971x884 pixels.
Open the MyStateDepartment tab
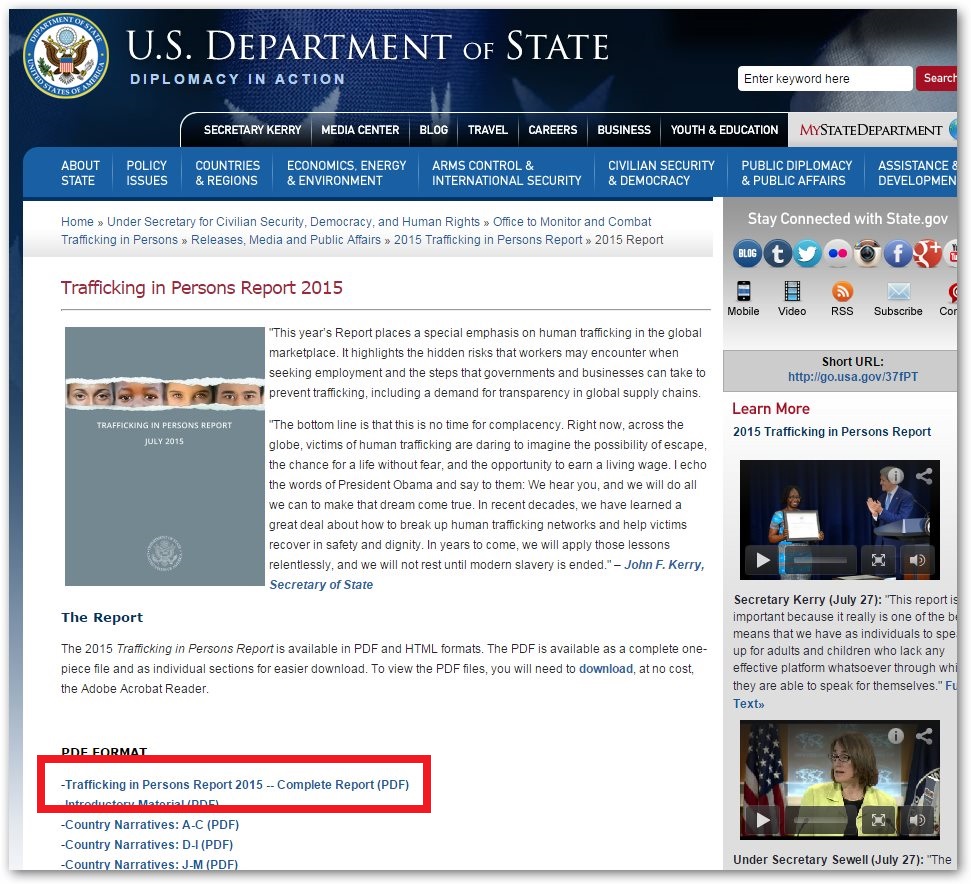pyautogui.click(x=871, y=130)
